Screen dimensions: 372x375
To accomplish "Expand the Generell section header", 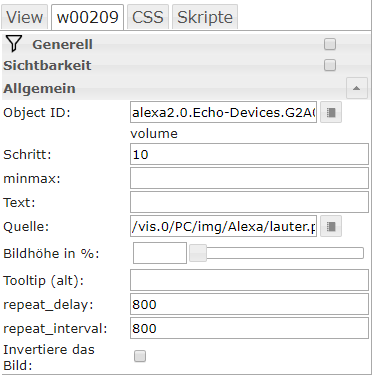I will [x=62, y=45].
